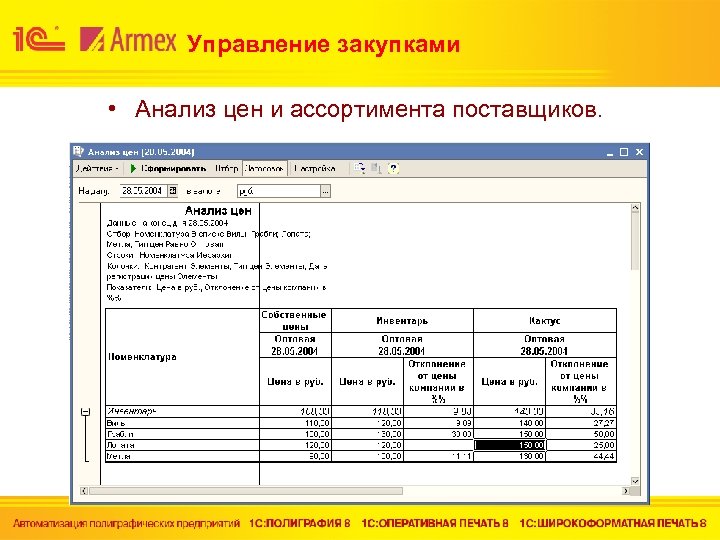Click the vertical scrollbar down arrow
Viewport: 720px width, 540px height.
pos(636,481)
